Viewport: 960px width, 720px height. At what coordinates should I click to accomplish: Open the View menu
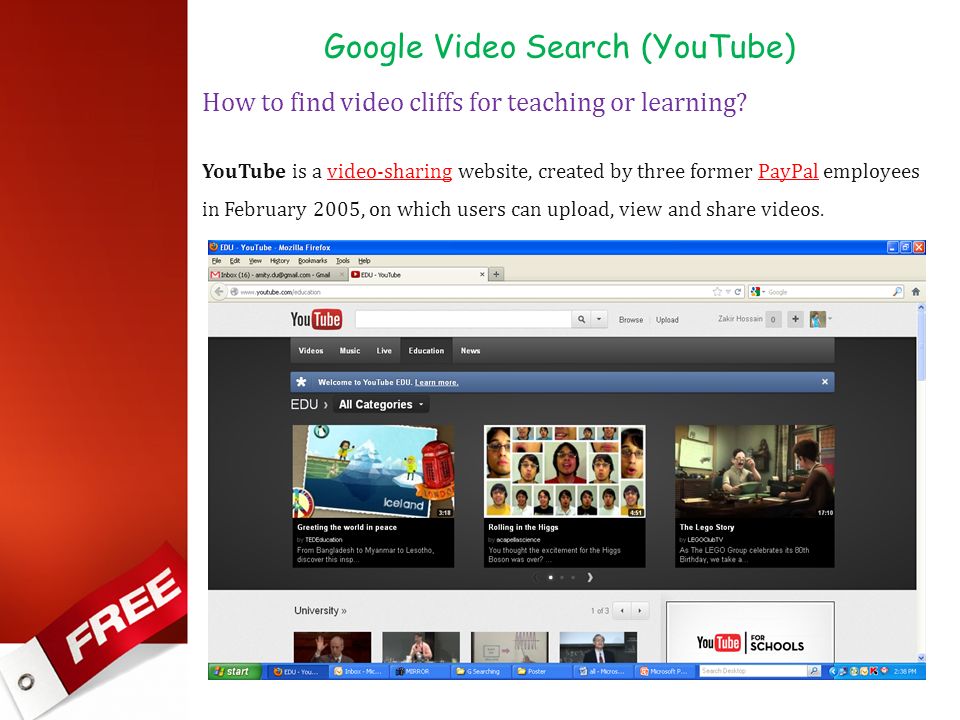[255, 260]
